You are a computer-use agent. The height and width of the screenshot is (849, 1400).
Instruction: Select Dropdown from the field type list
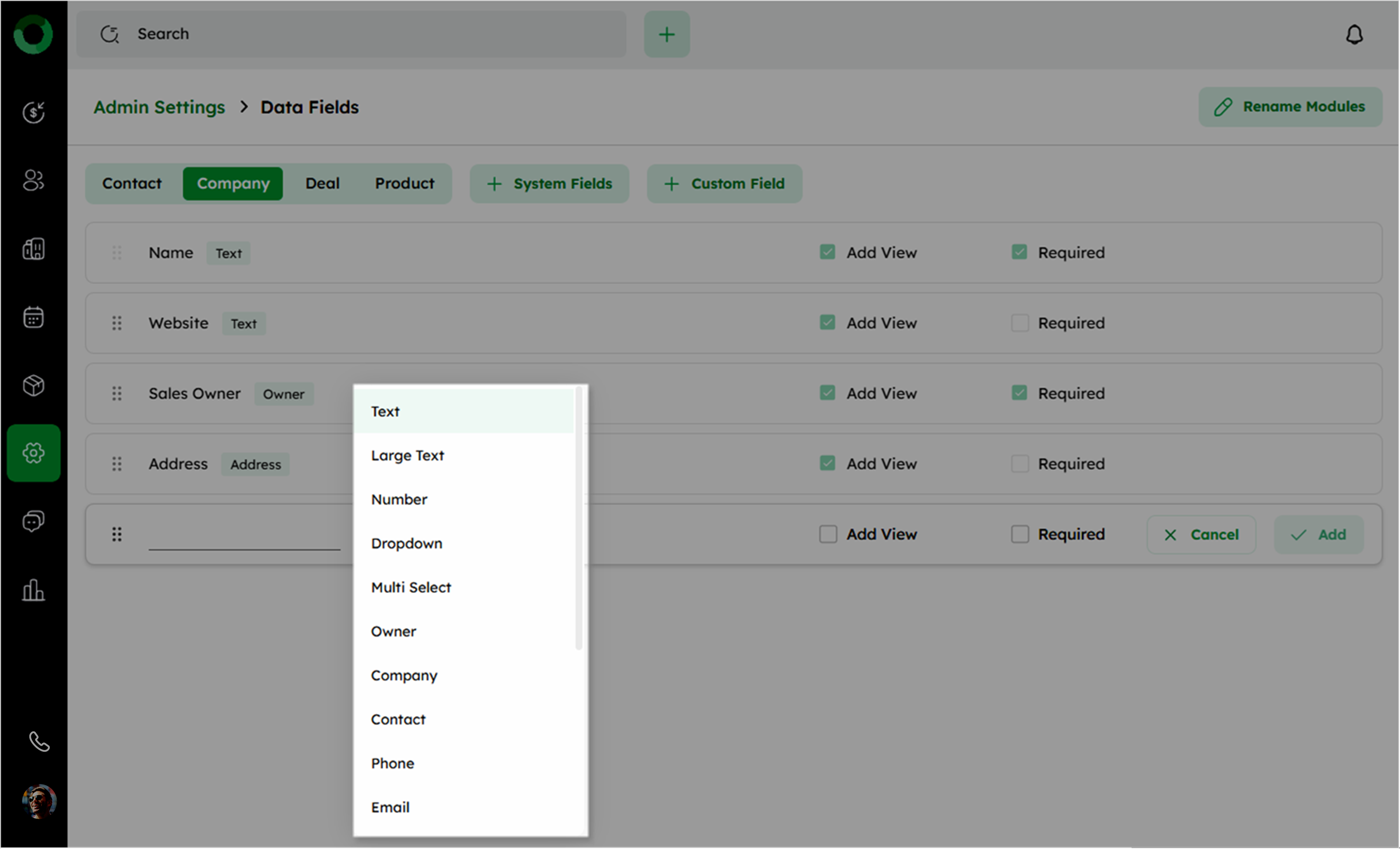407,543
